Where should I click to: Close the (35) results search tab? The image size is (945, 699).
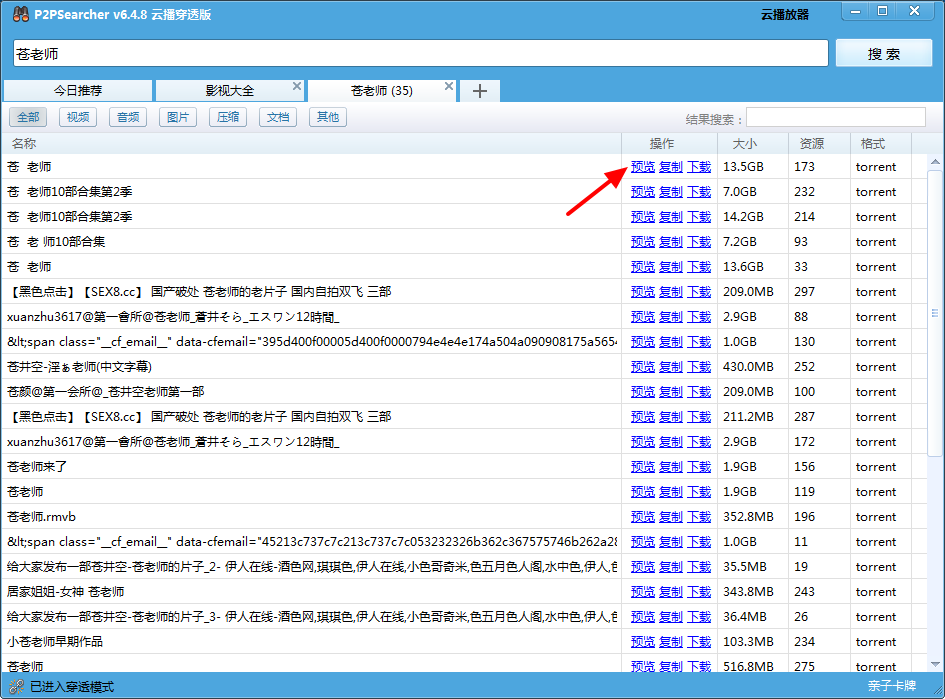coord(449,86)
